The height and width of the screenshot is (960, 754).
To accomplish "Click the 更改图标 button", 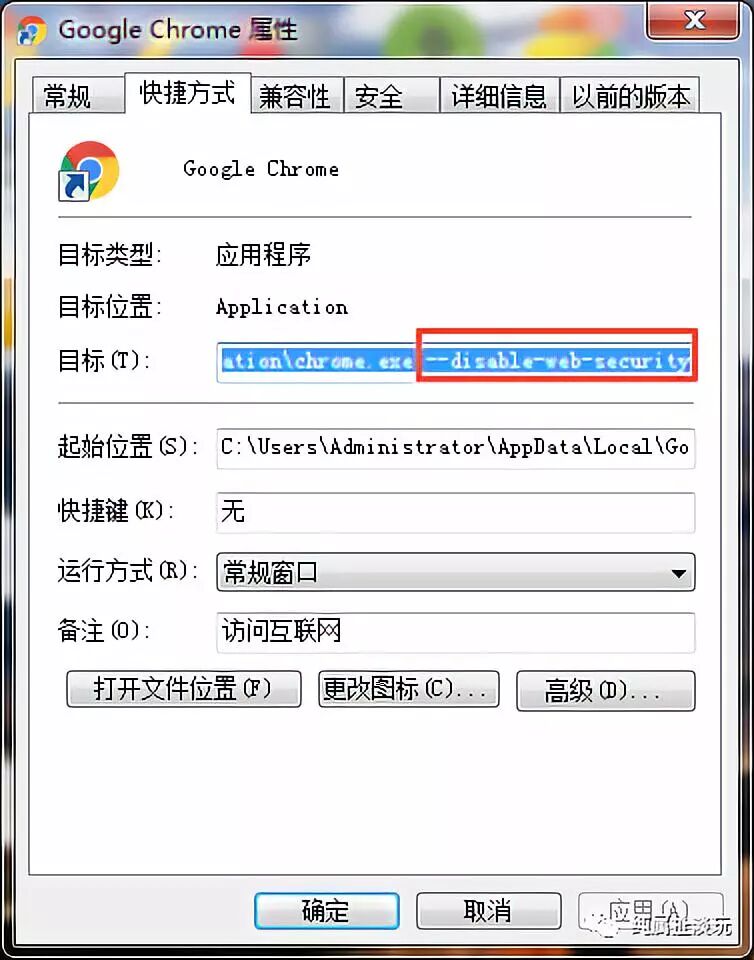I will (x=409, y=689).
